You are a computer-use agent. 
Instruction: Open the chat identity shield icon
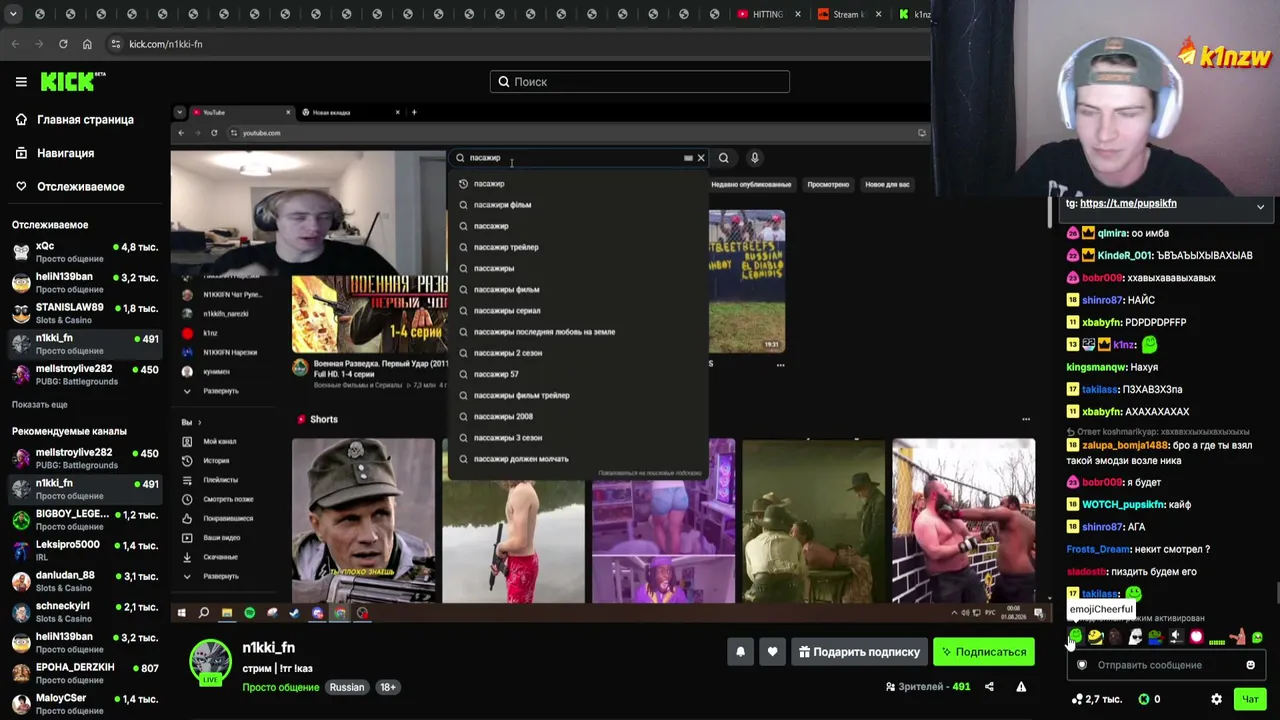tap(1081, 665)
